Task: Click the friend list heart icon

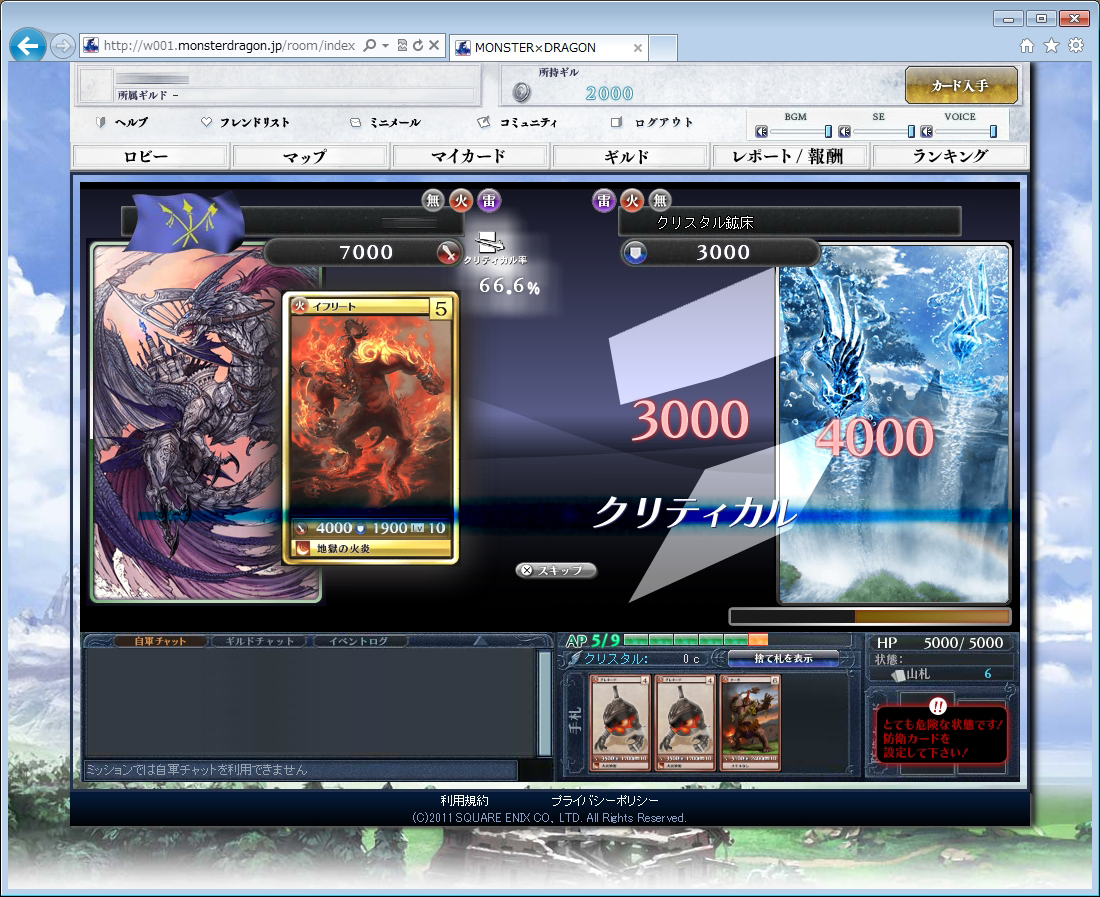Action: 206,122
